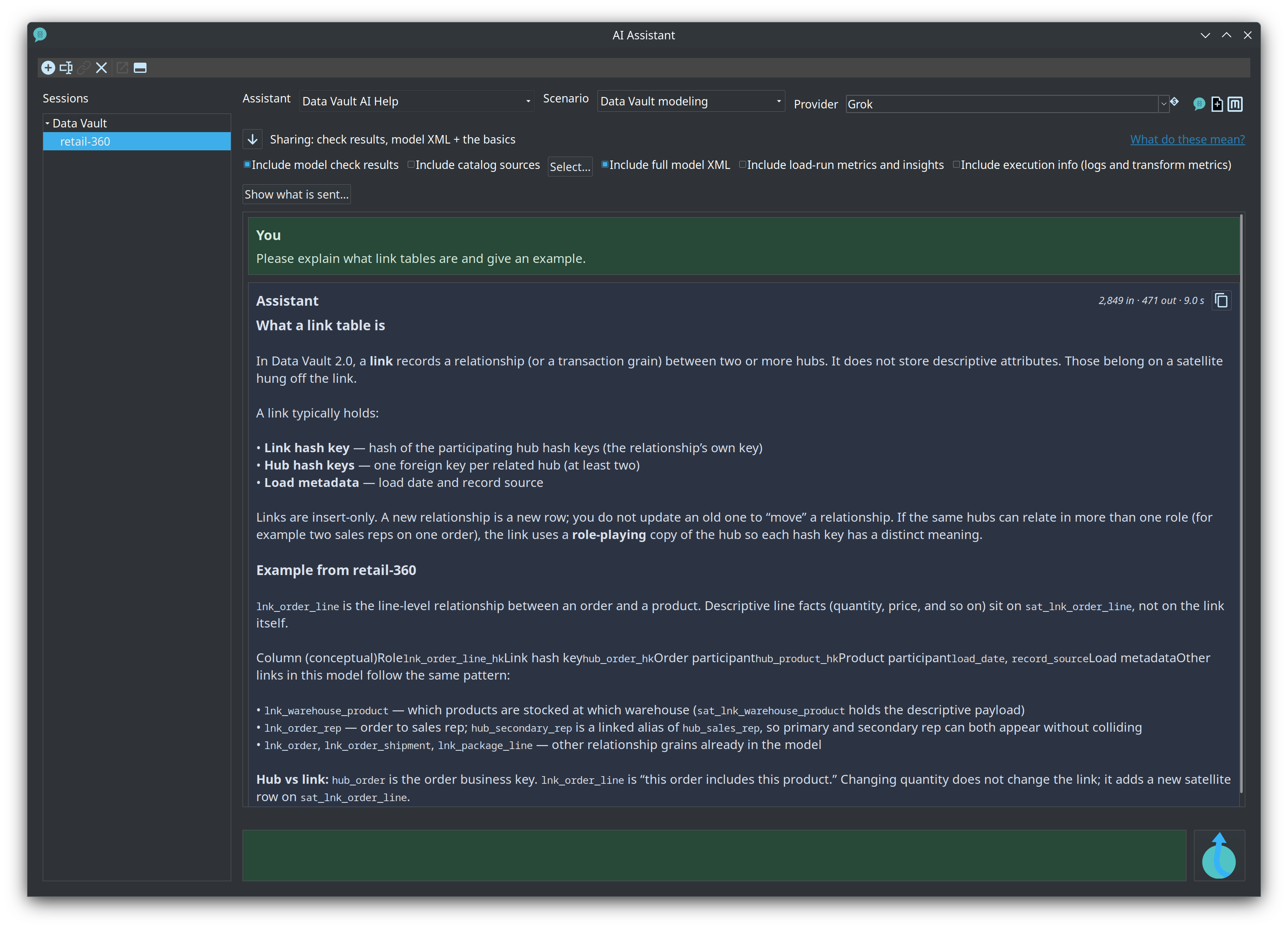Select the retail-360 session

pyautogui.click(x=137, y=141)
